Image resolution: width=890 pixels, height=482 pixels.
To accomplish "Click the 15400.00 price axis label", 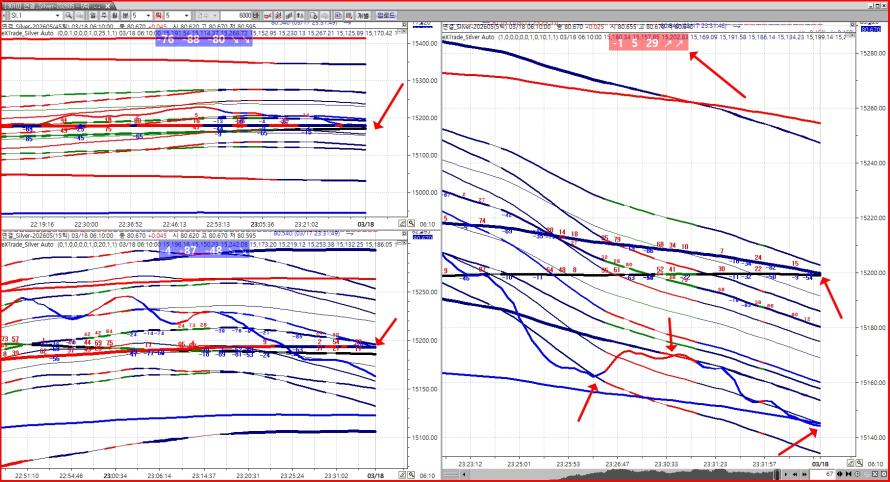I will (x=424, y=43).
